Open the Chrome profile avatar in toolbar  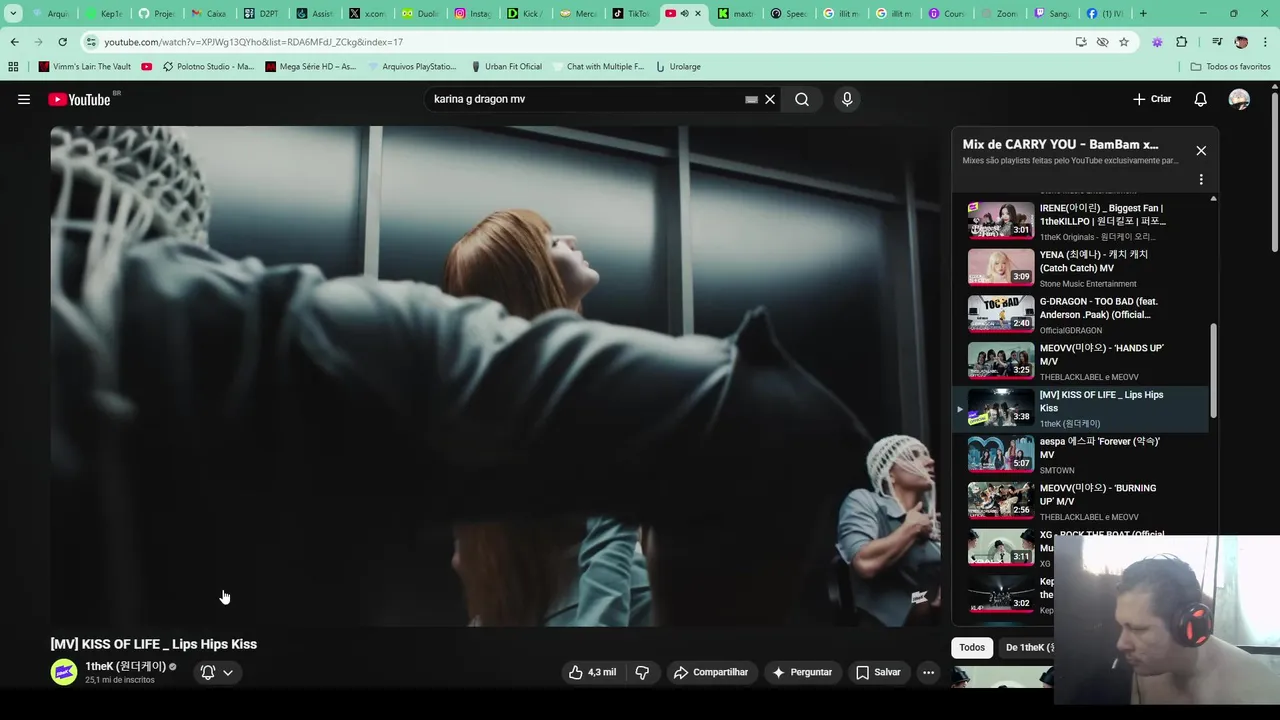1241,42
